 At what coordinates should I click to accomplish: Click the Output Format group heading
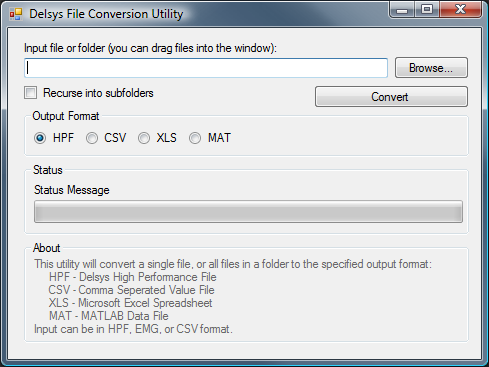click(66, 116)
